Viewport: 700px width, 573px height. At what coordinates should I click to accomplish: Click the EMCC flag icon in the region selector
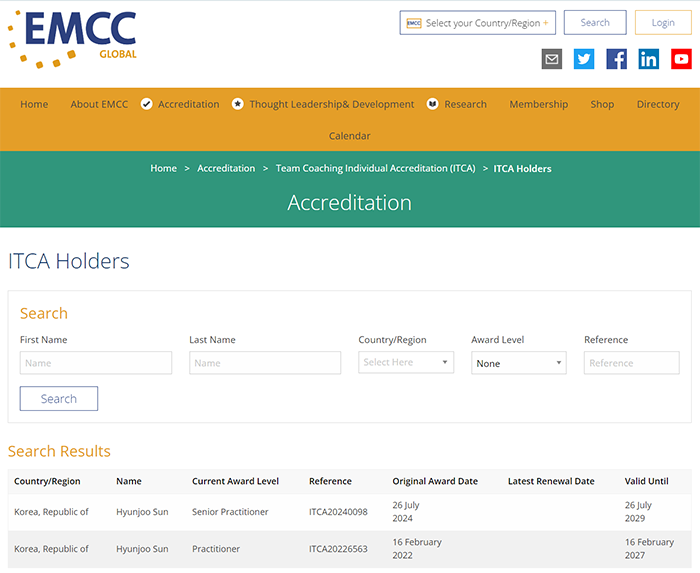(414, 23)
